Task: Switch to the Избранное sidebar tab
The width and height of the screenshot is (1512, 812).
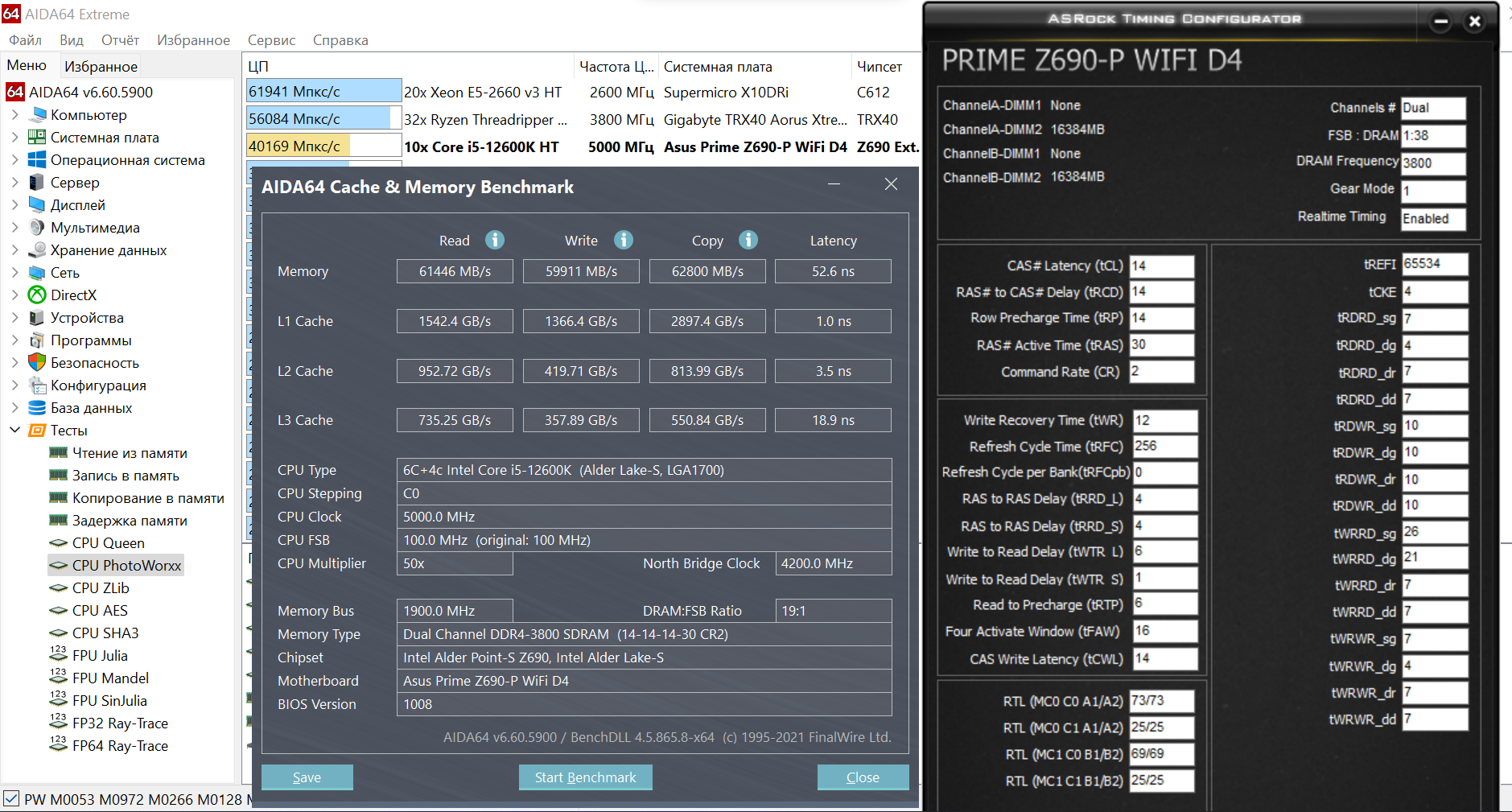Action: click(x=101, y=67)
